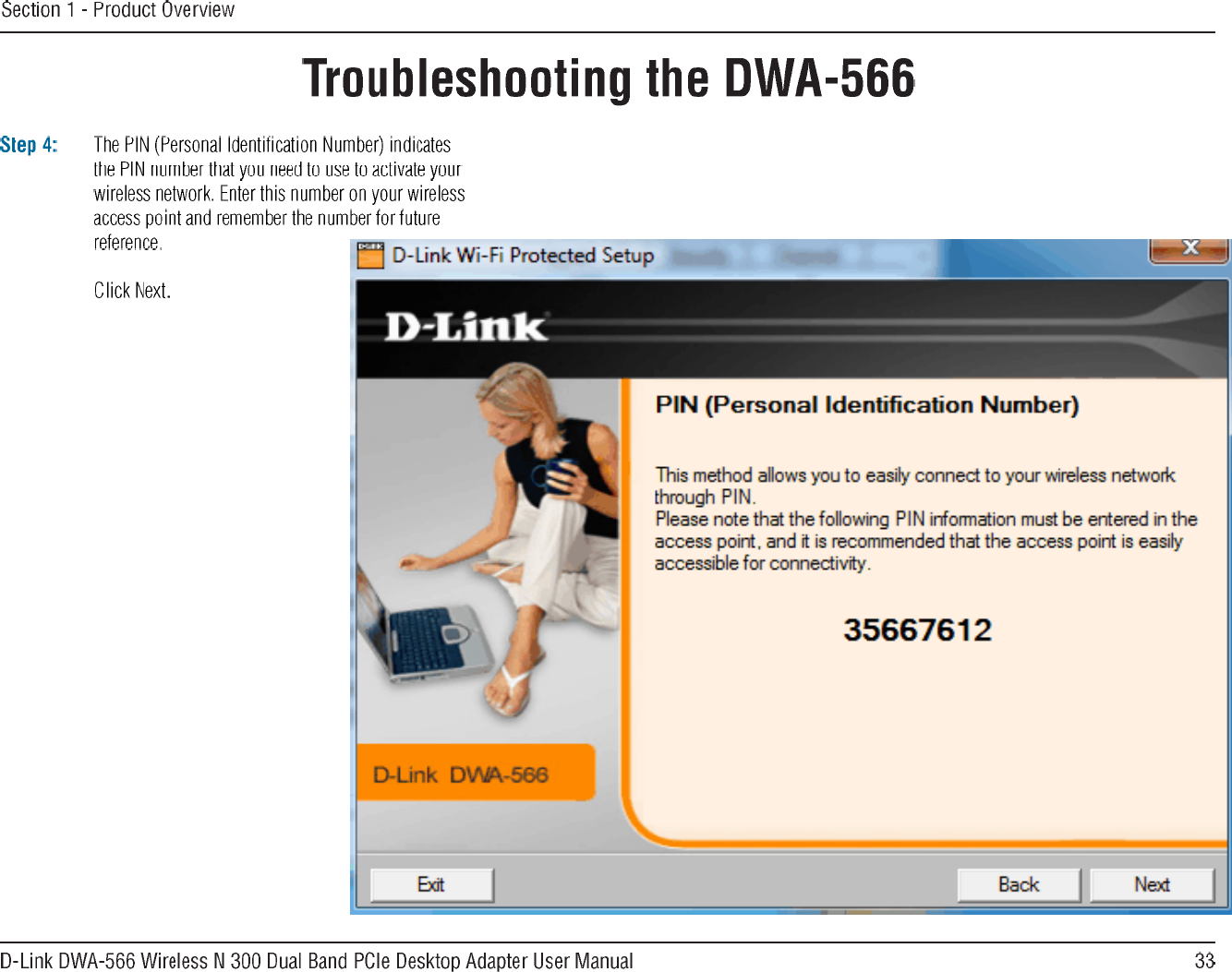
Task: Click the D-Link icon in the title bar
Action: point(369,255)
